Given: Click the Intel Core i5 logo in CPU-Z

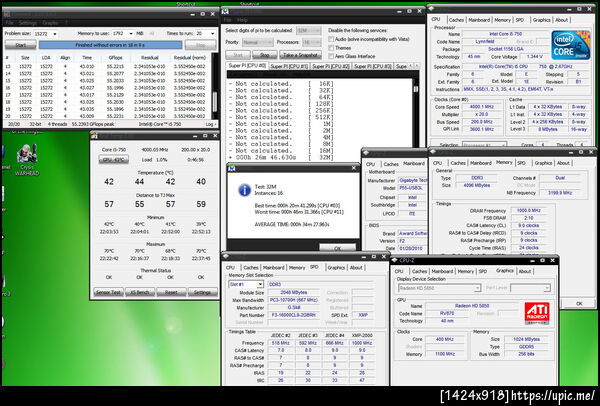Looking at the screenshot, I should click(571, 45).
